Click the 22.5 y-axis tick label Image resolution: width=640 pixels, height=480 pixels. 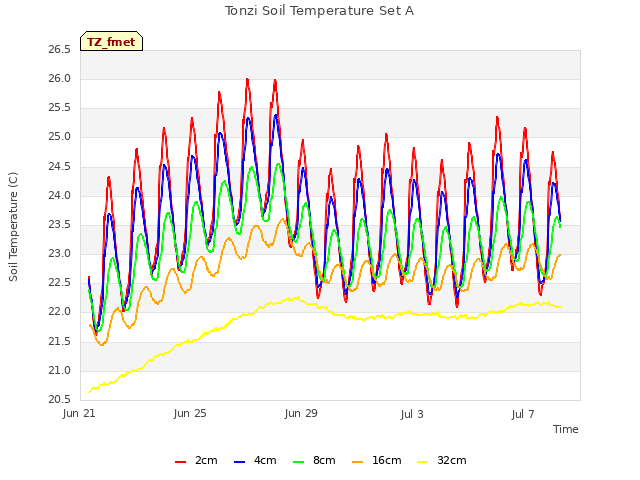coord(60,283)
